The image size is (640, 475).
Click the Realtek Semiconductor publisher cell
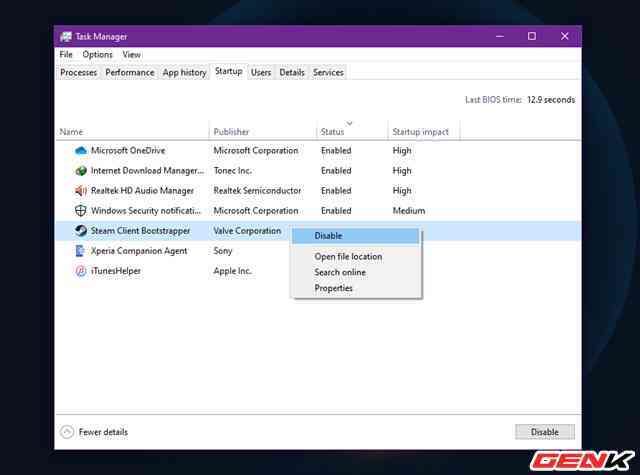[257, 191]
